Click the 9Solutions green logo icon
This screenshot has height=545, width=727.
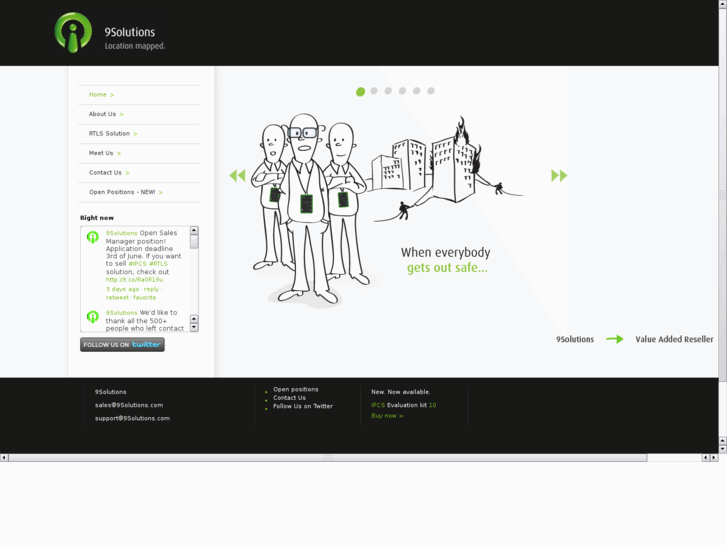[x=73, y=32]
